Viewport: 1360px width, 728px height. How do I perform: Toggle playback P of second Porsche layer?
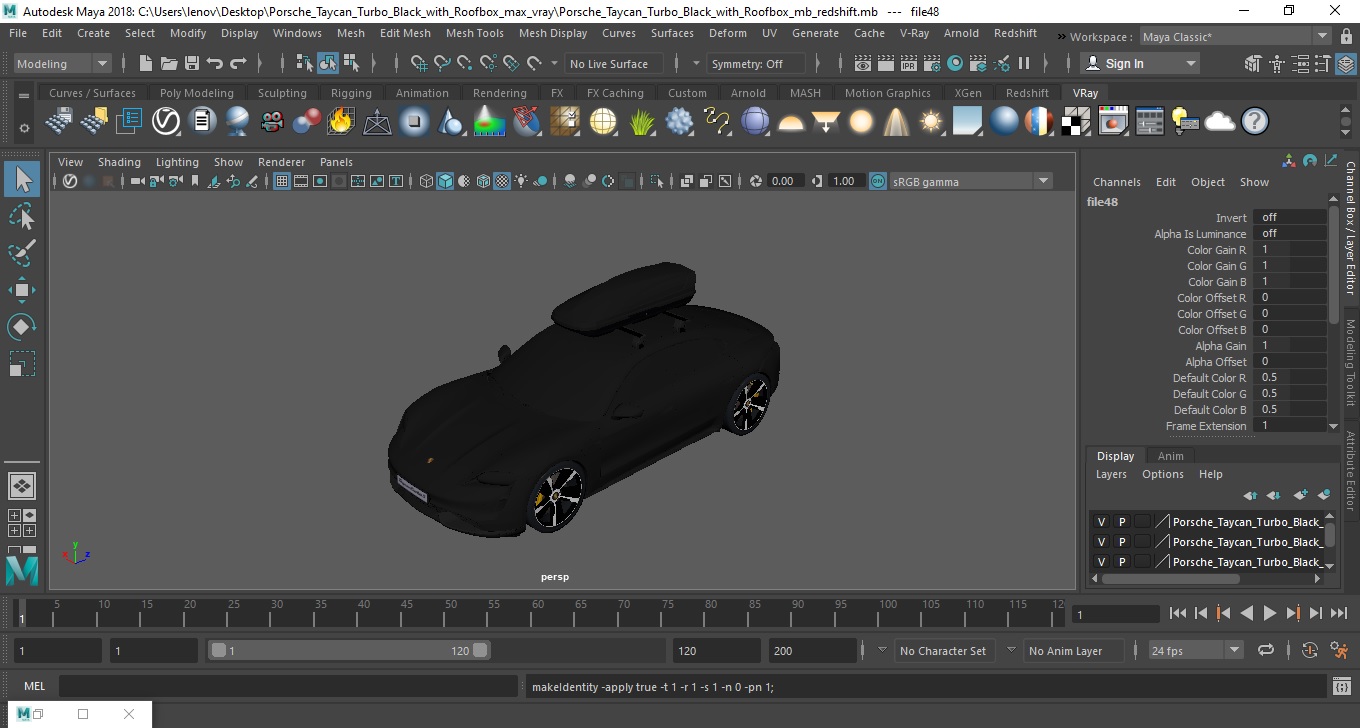coord(1121,542)
